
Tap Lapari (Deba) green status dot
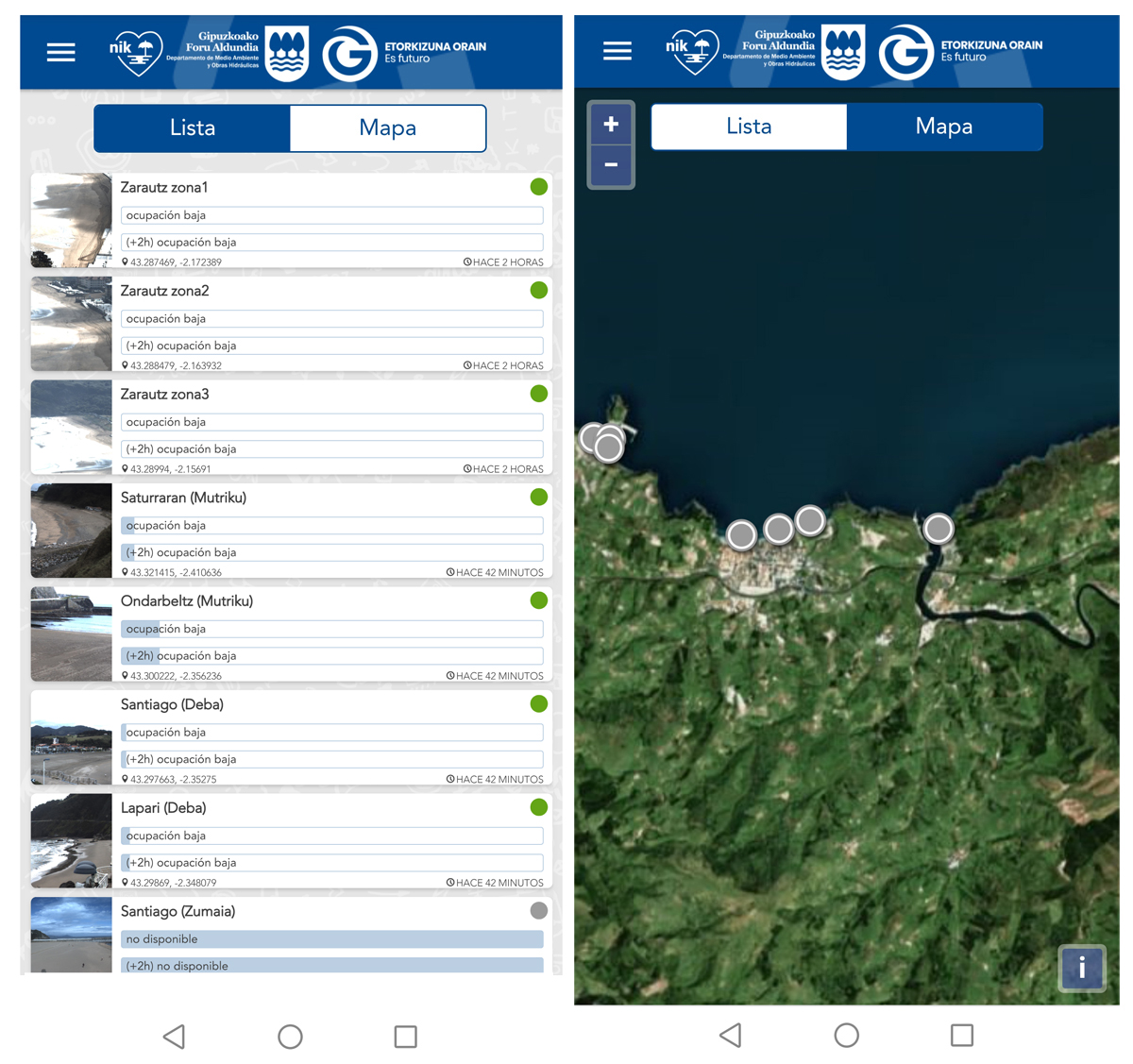tap(539, 807)
